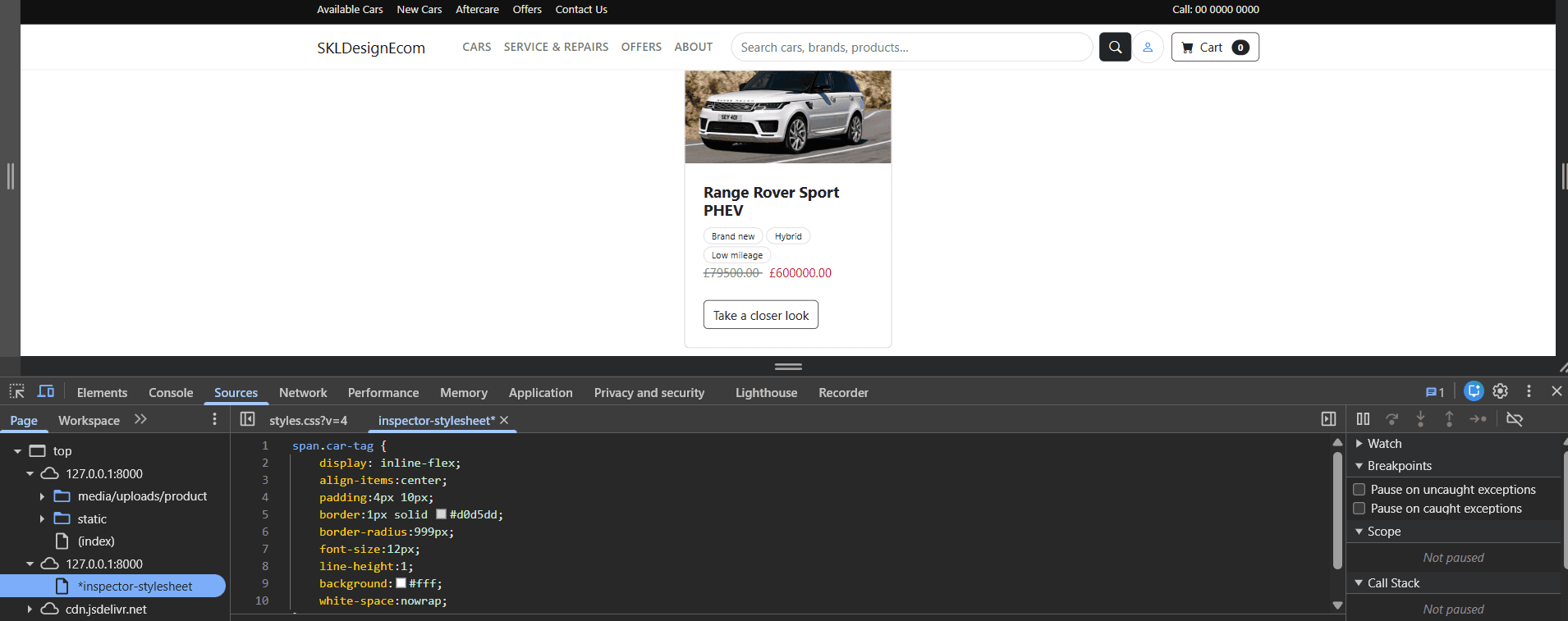Open the Recorder tab
1568x621 pixels.
[843, 392]
